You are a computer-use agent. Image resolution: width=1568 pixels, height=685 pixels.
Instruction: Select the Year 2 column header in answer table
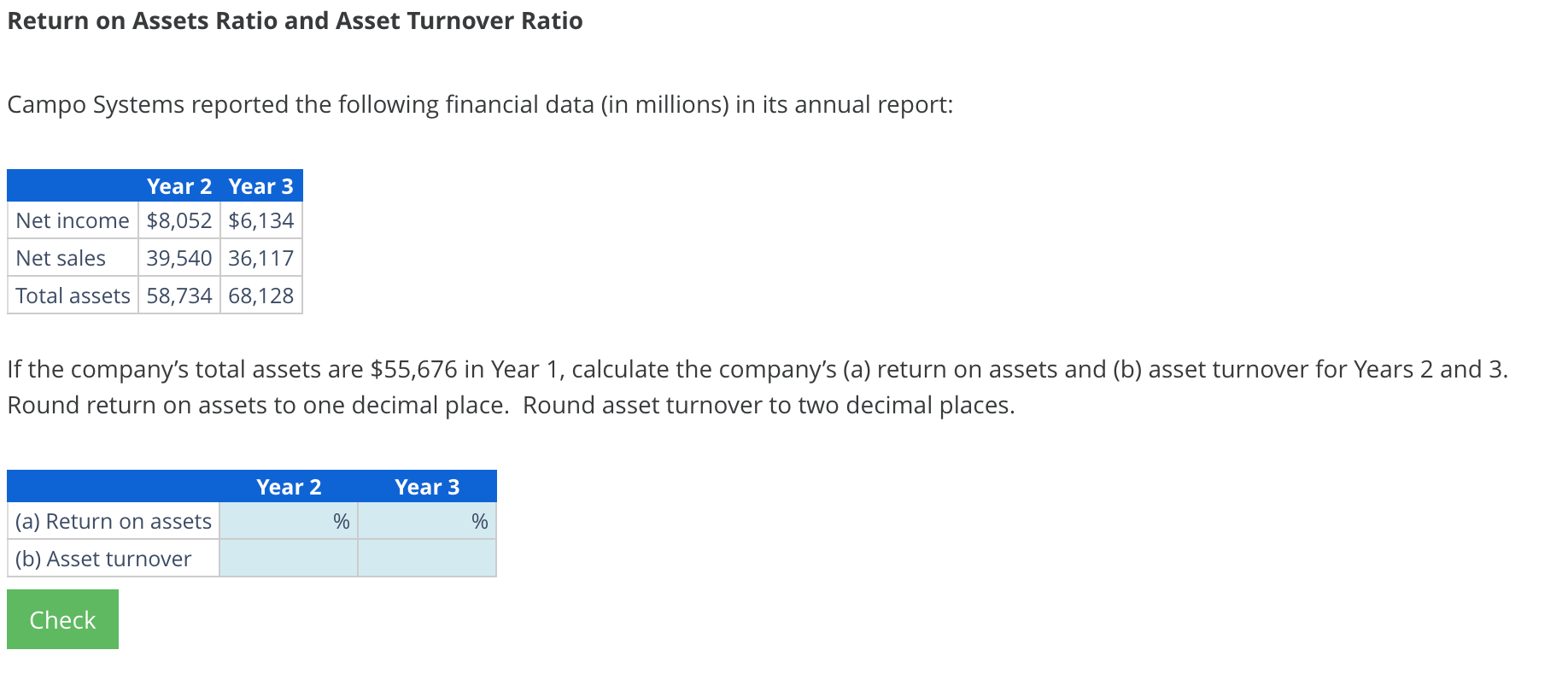click(x=289, y=487)
